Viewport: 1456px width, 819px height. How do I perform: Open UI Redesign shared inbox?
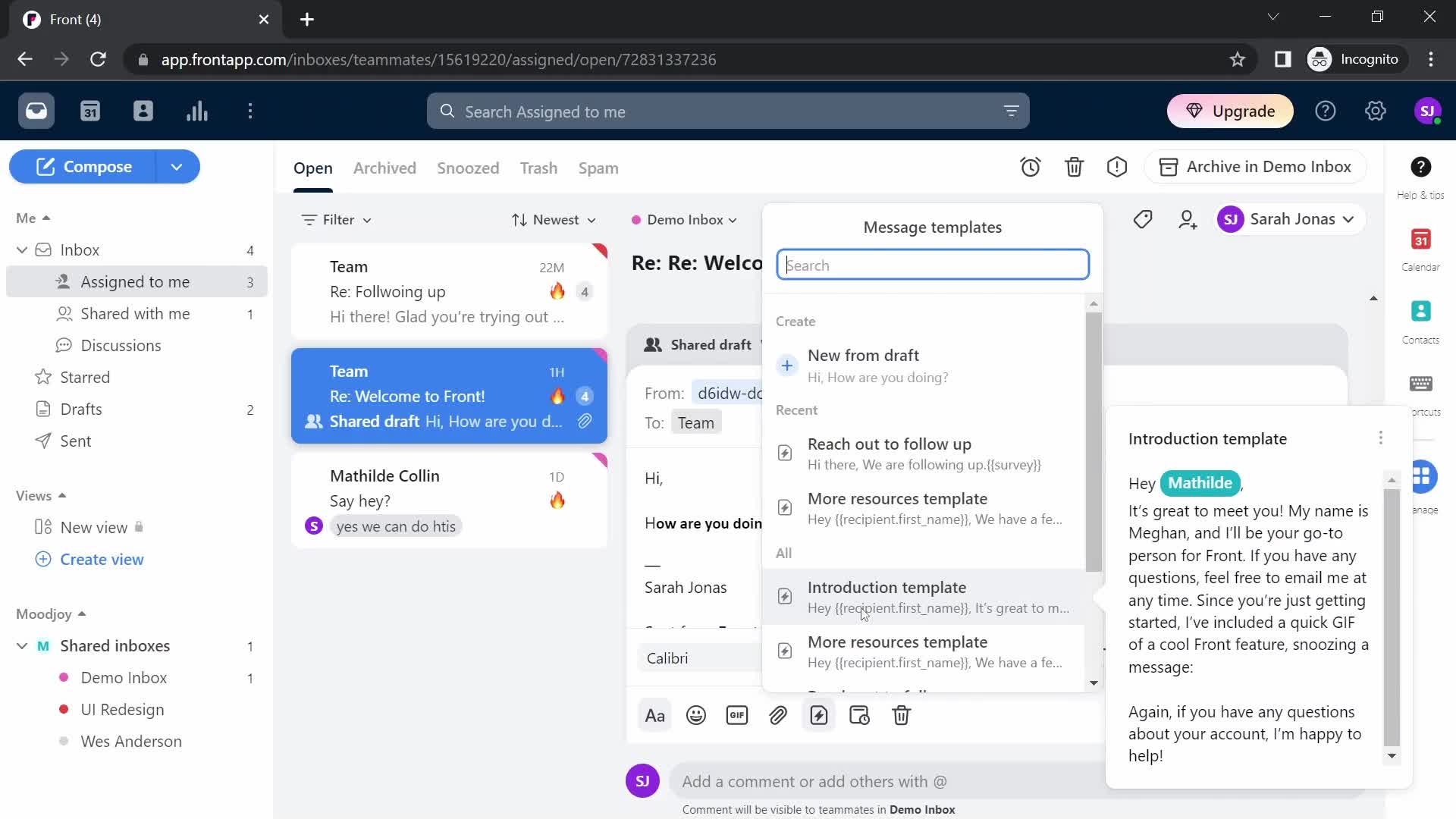click(x=136, y=710)
